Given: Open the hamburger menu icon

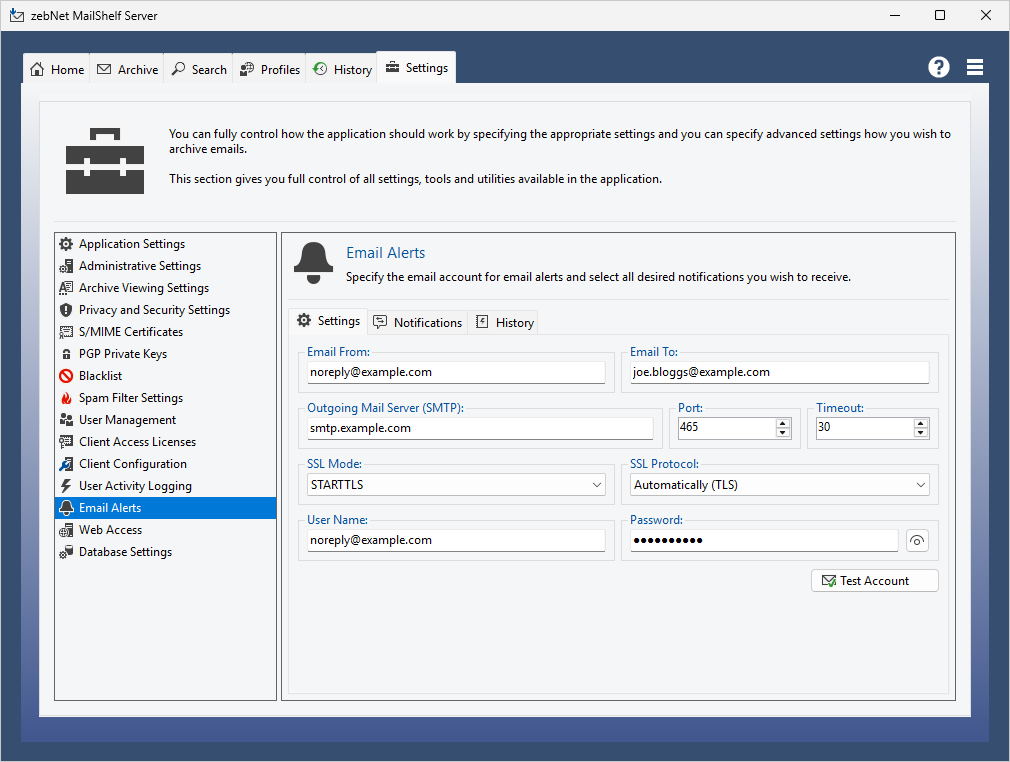Looking at the screenshot, I should pos(975,67).
